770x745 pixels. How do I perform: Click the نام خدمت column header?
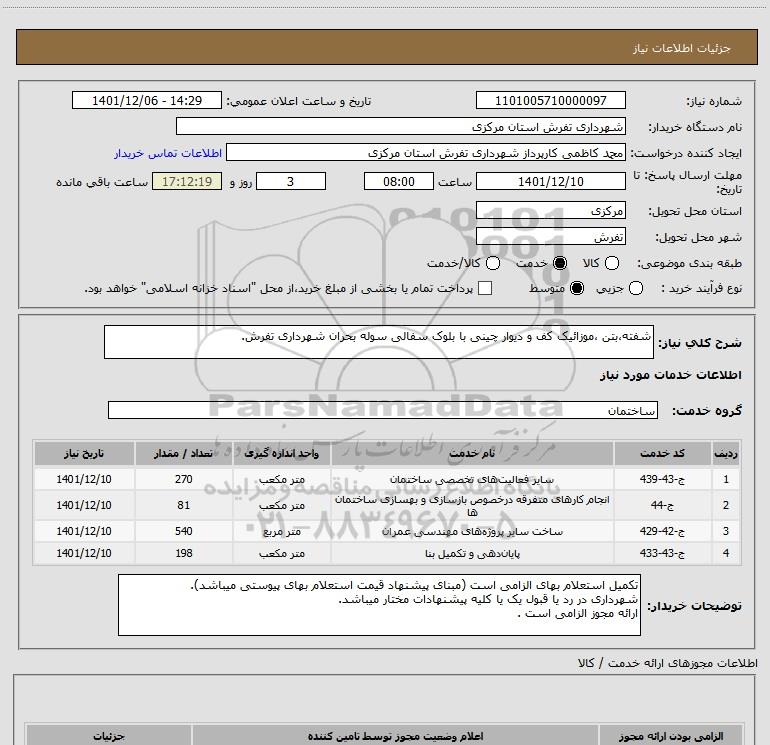pos(472,453)
